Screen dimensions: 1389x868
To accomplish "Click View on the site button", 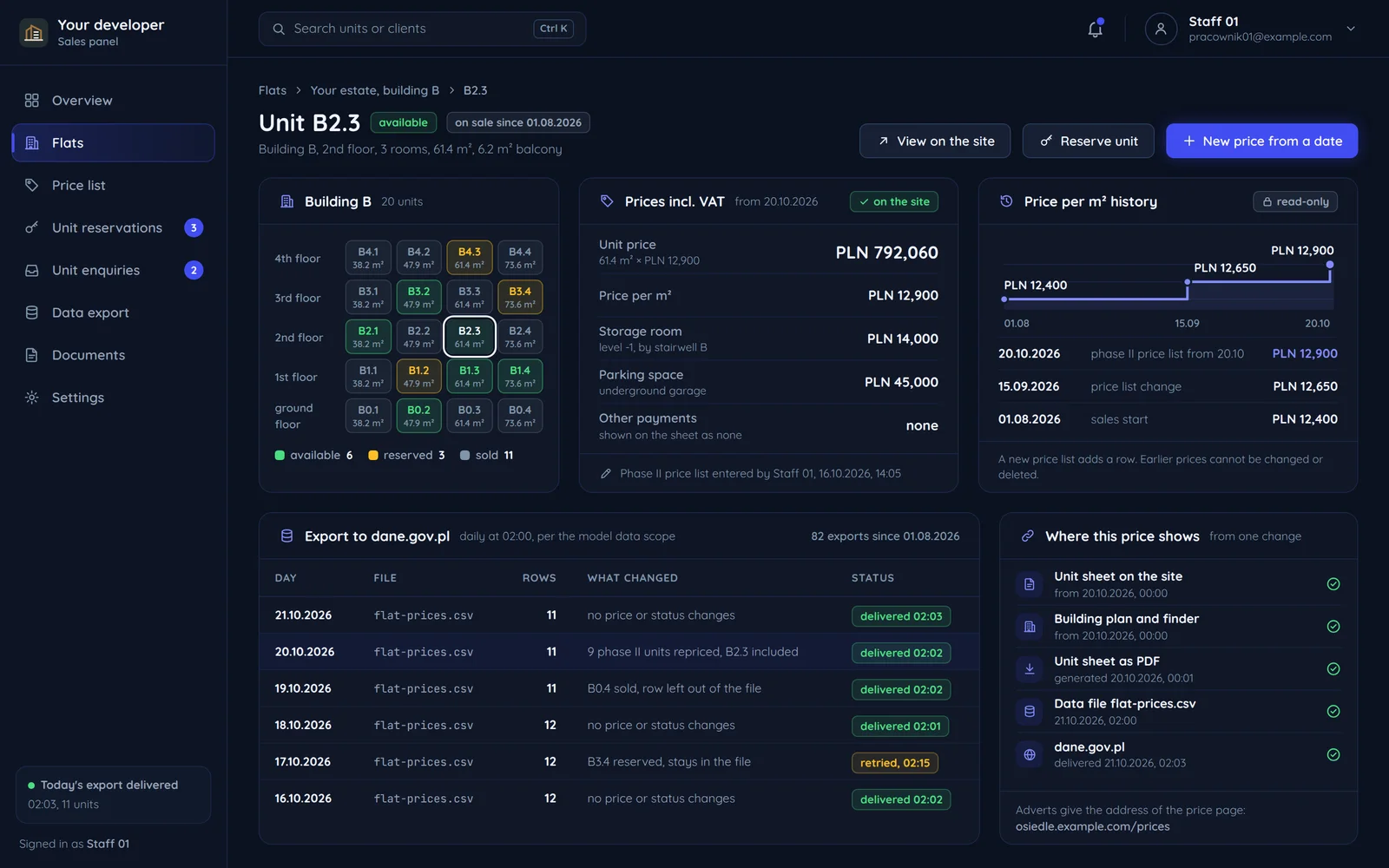I will (x=935, y=141).
